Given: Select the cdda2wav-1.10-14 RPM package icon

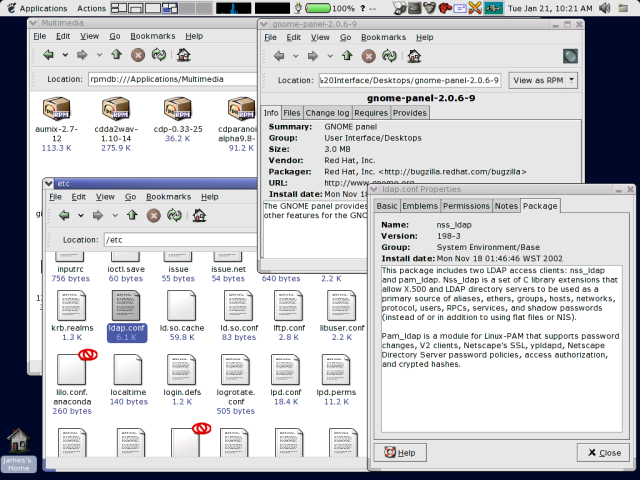Looking at the screenshot, I should [116, 109].
